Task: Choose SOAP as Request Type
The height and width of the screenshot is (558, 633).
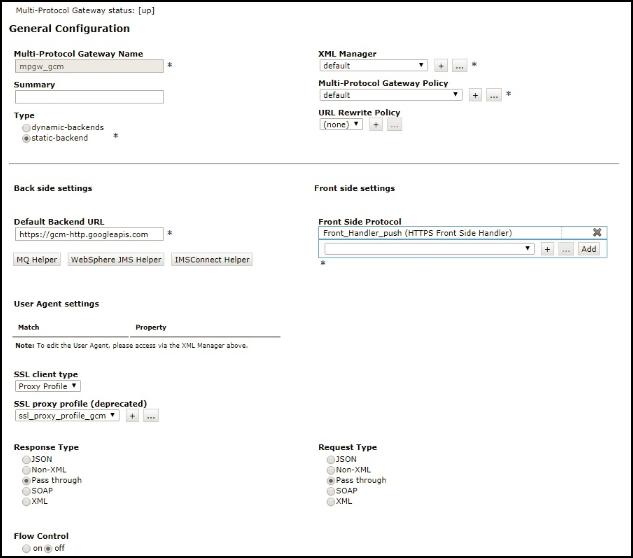Action: pyautogui.click(x=331, y=491)
